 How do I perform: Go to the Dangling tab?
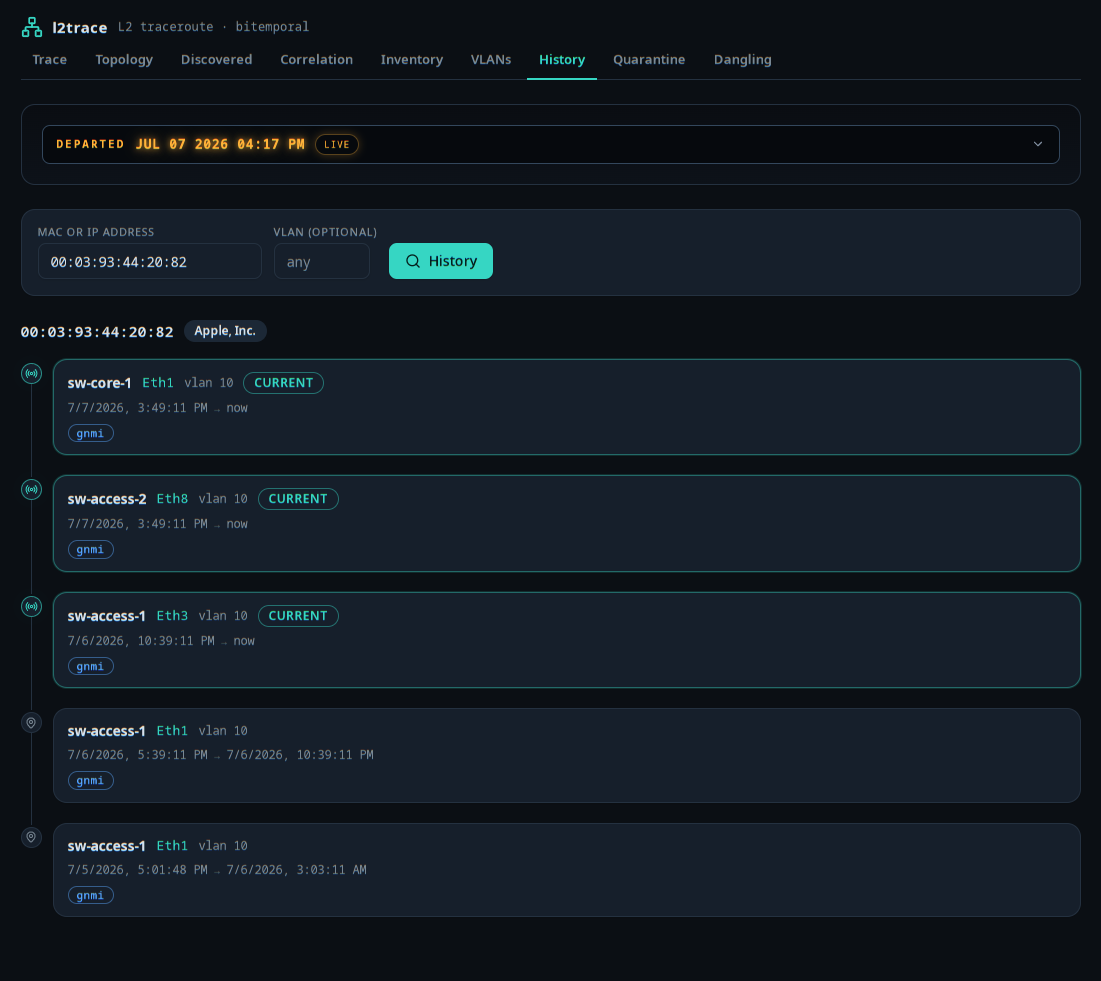click(x=742, y=60)
